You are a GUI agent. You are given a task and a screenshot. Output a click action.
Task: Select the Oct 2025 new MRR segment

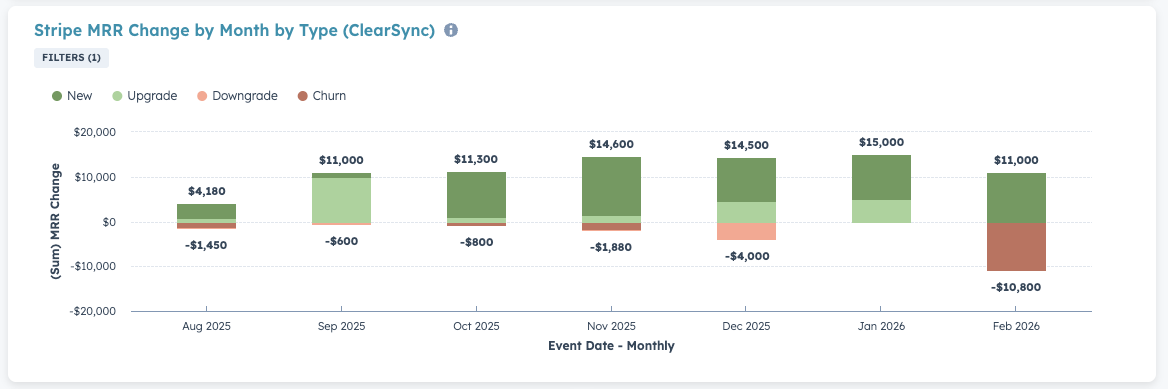pos(476,195)
